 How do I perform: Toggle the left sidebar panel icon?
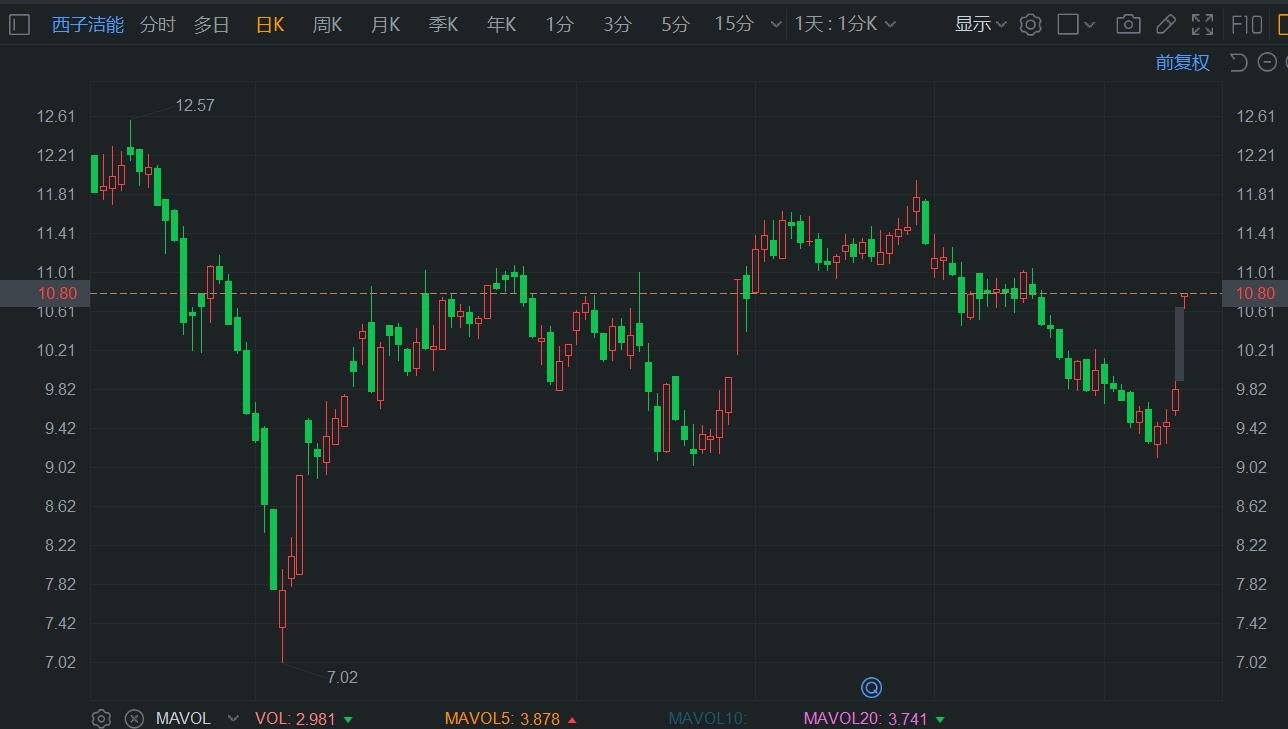tap(19, 25)
